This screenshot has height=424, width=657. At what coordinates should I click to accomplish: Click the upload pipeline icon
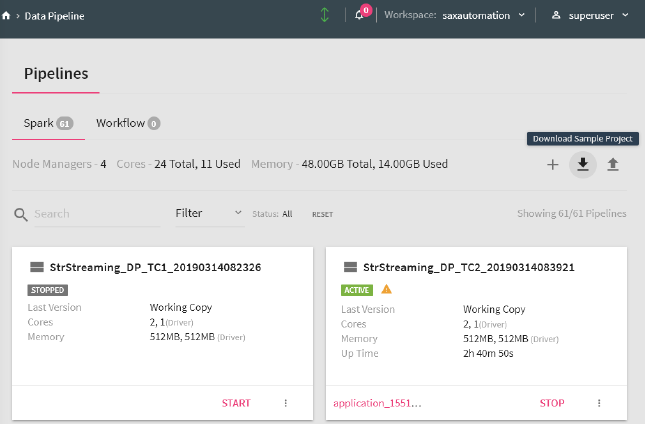[x=613, y=165]
